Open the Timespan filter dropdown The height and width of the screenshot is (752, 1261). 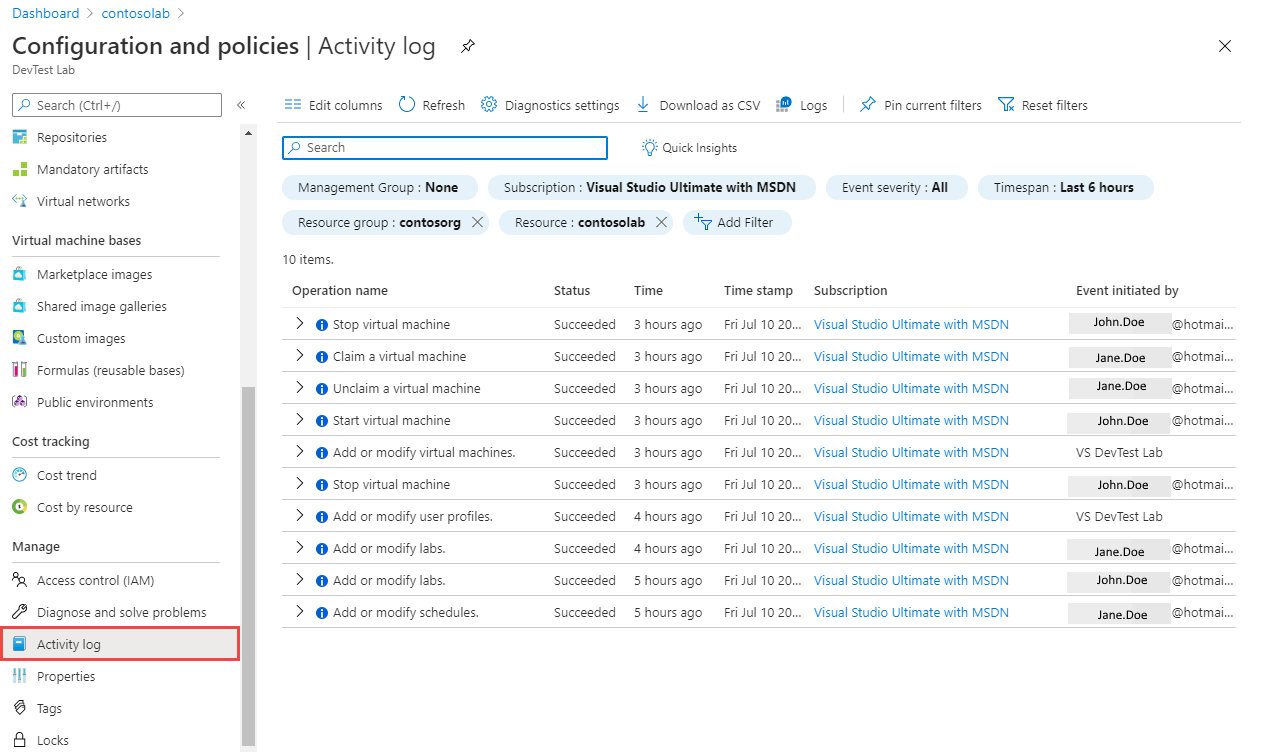[1065, 187]
